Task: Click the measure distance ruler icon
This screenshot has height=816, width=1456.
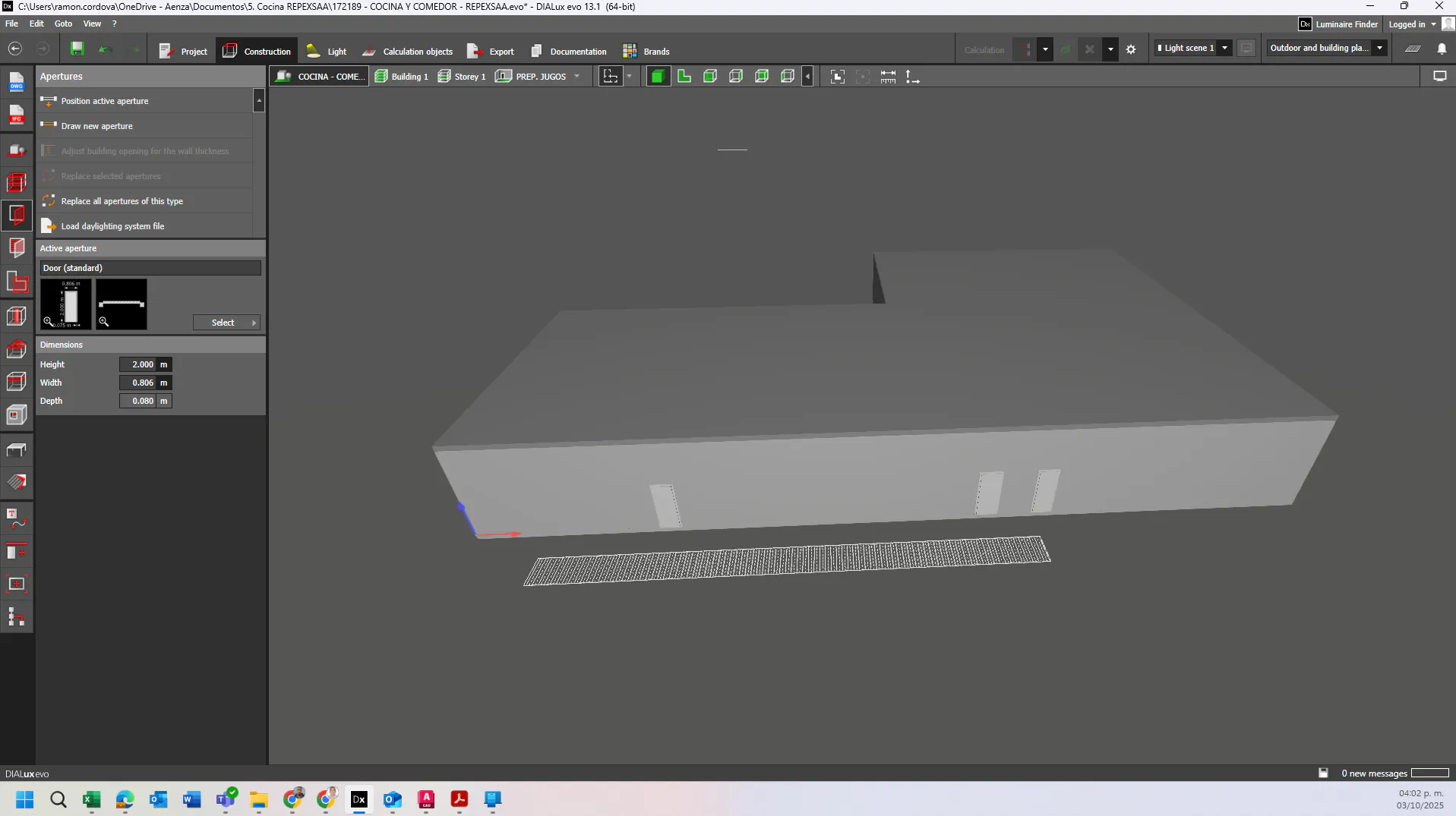Action: tap(888, 77)
